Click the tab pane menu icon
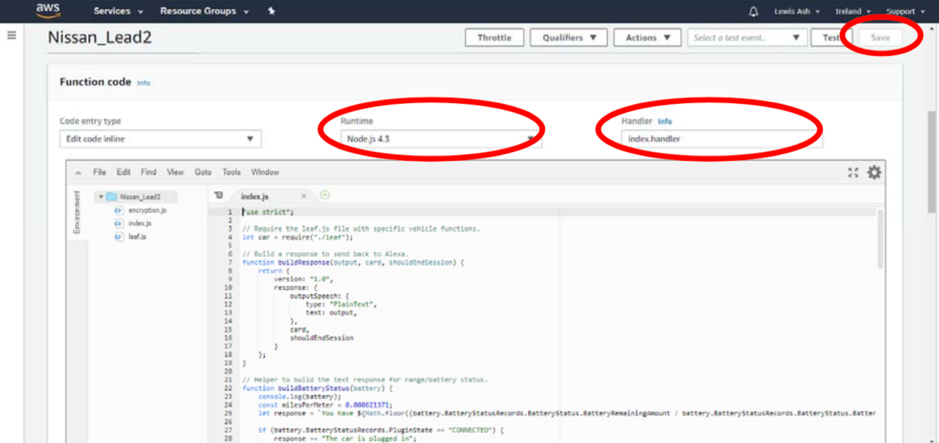Image resolution: width=939 pixels, height=443 pixels. coord(218,195)
